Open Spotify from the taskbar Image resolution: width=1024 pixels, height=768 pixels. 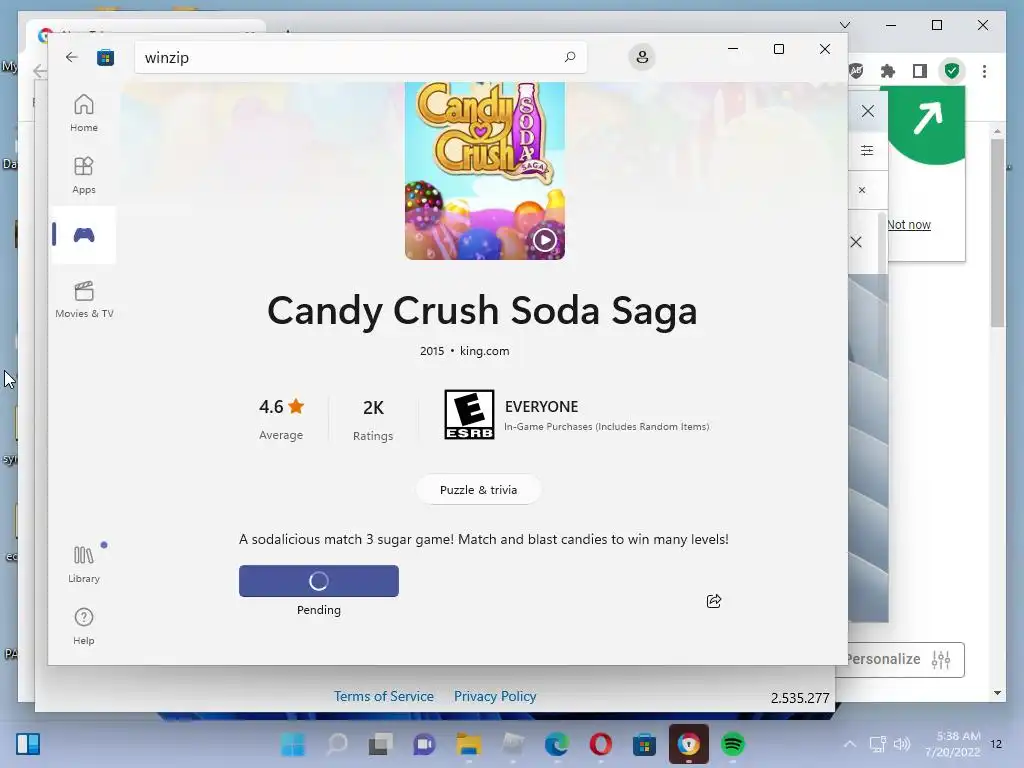click(733, 744)
